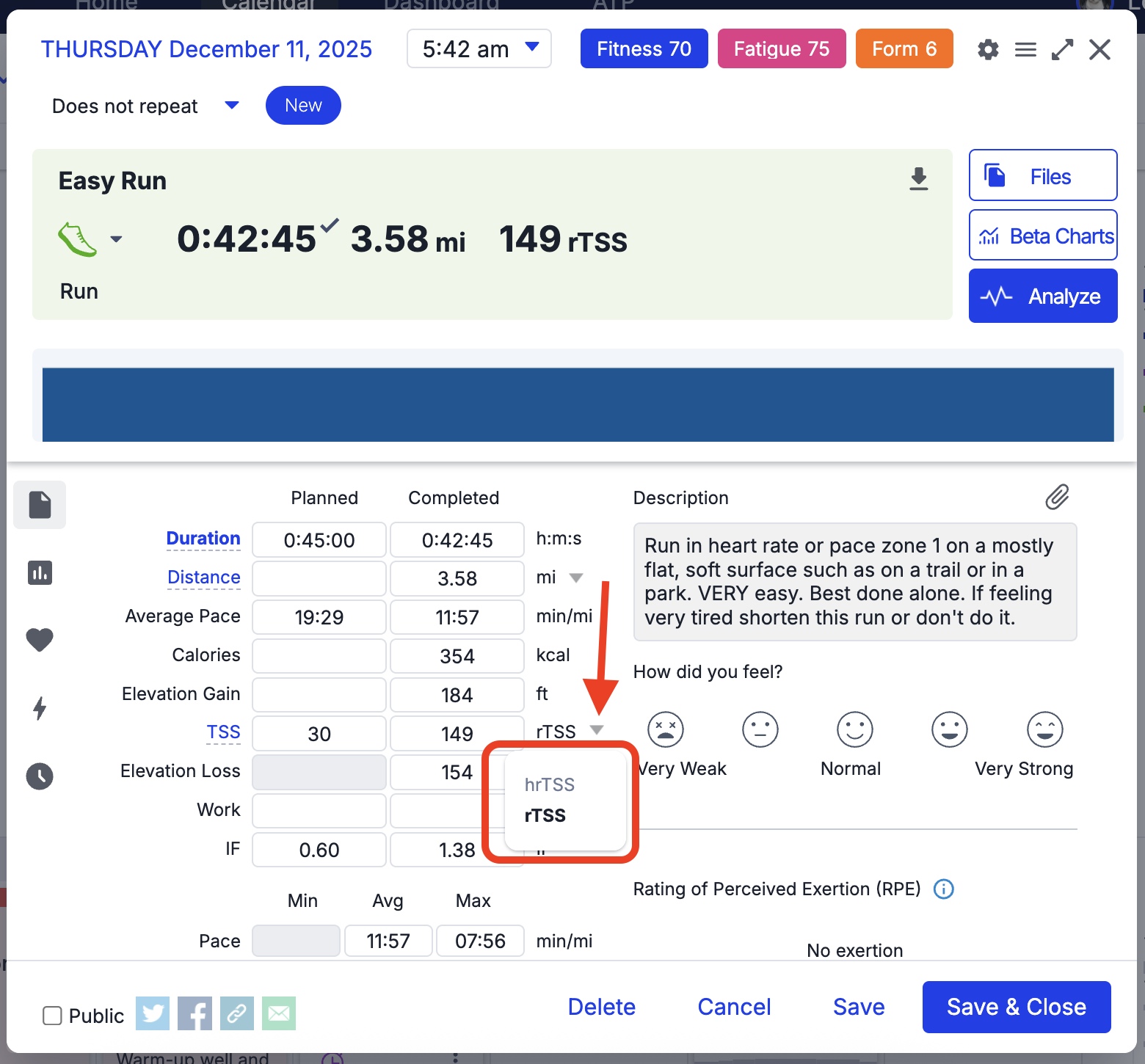Click the download workout file icon
The height and width of the screenshot is (1064, 1145).
918,178
